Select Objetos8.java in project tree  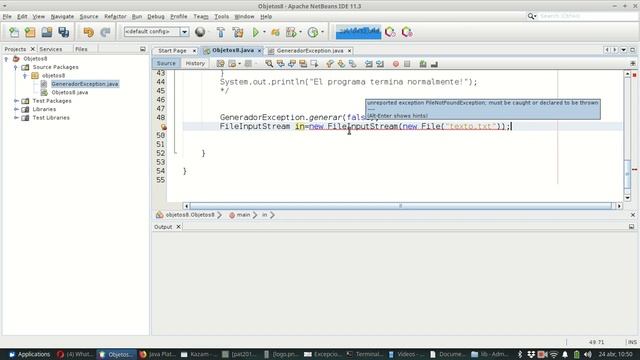point(70,92)
